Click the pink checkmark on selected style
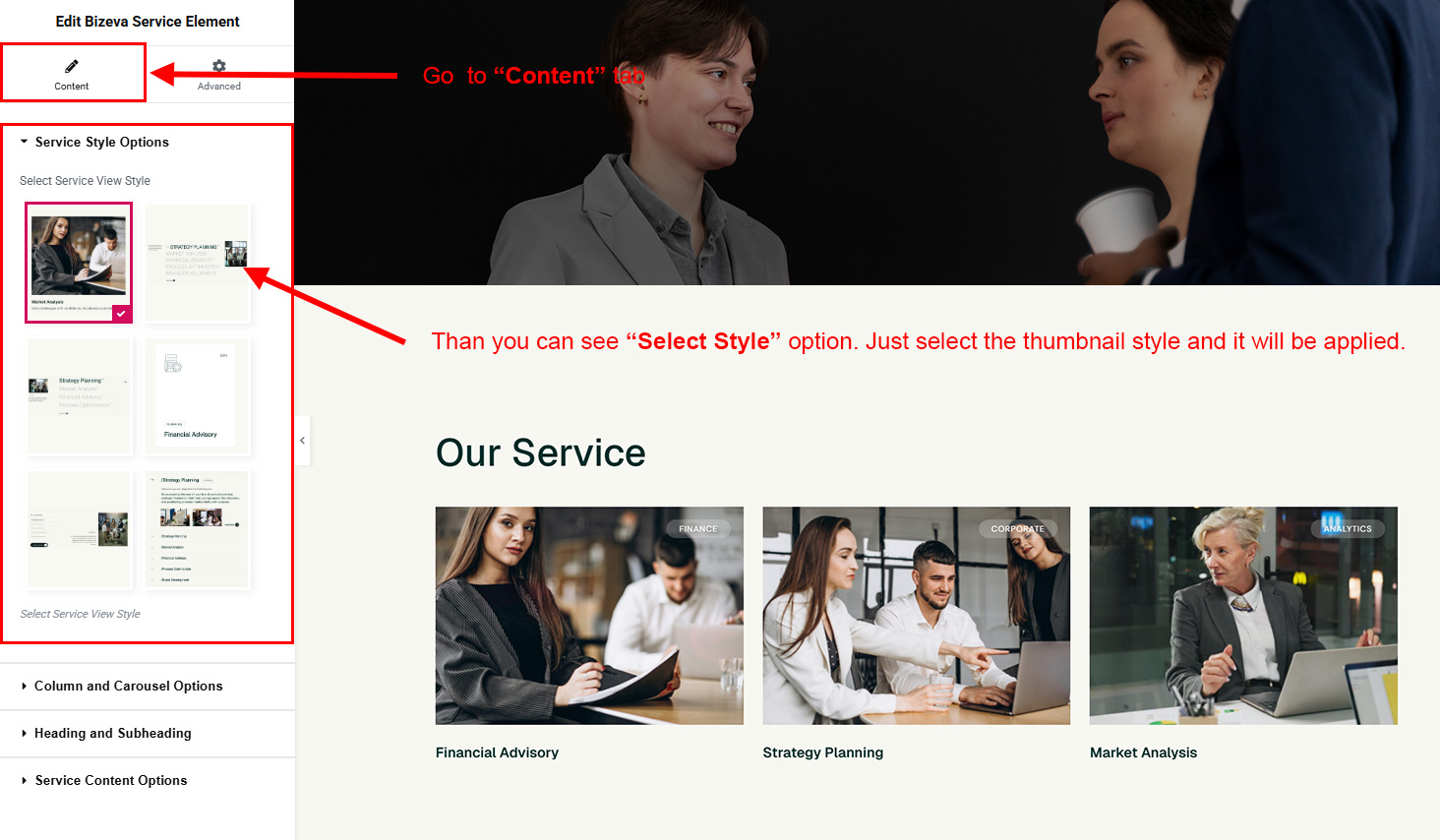Screen dimensions: 1440x840 (x=121, y=314)
